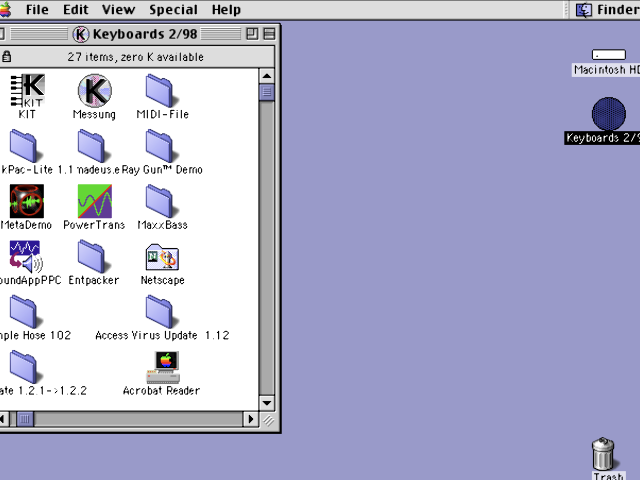Click the vertical scrollbar up arrow
This screenshot has width=640, height=480.
267,76
